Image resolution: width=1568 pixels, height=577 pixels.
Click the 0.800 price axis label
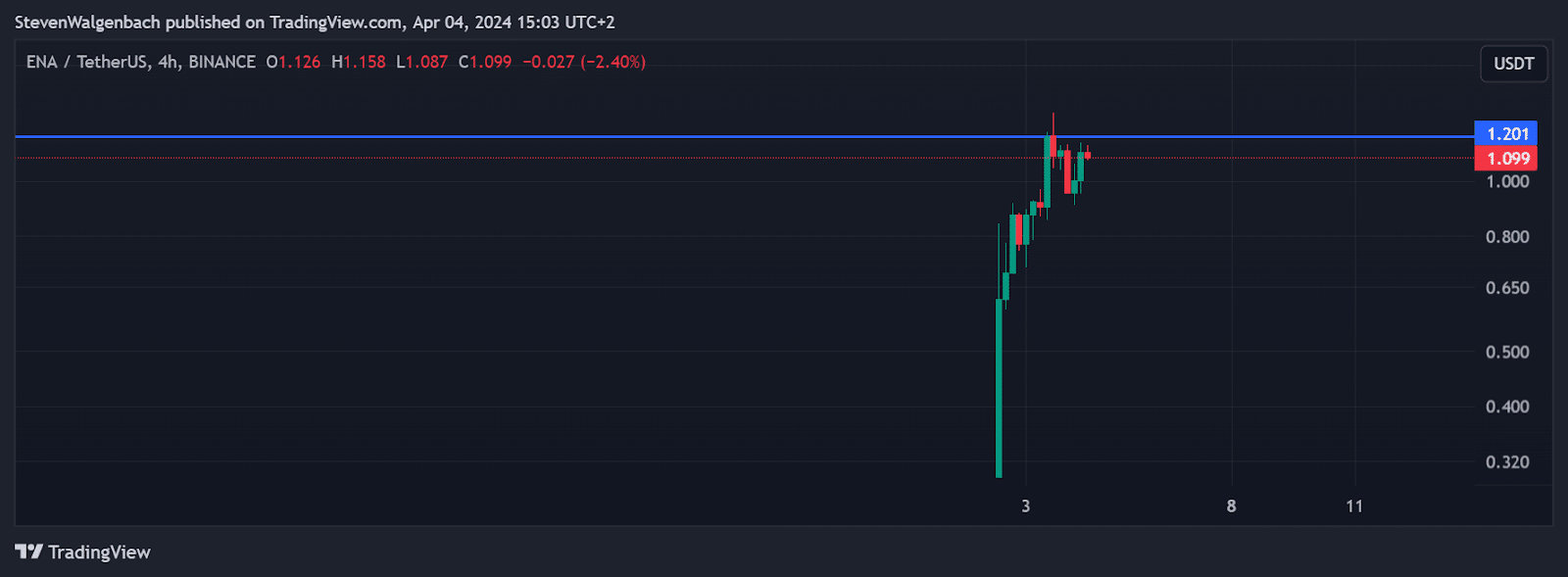point(1507,237)
